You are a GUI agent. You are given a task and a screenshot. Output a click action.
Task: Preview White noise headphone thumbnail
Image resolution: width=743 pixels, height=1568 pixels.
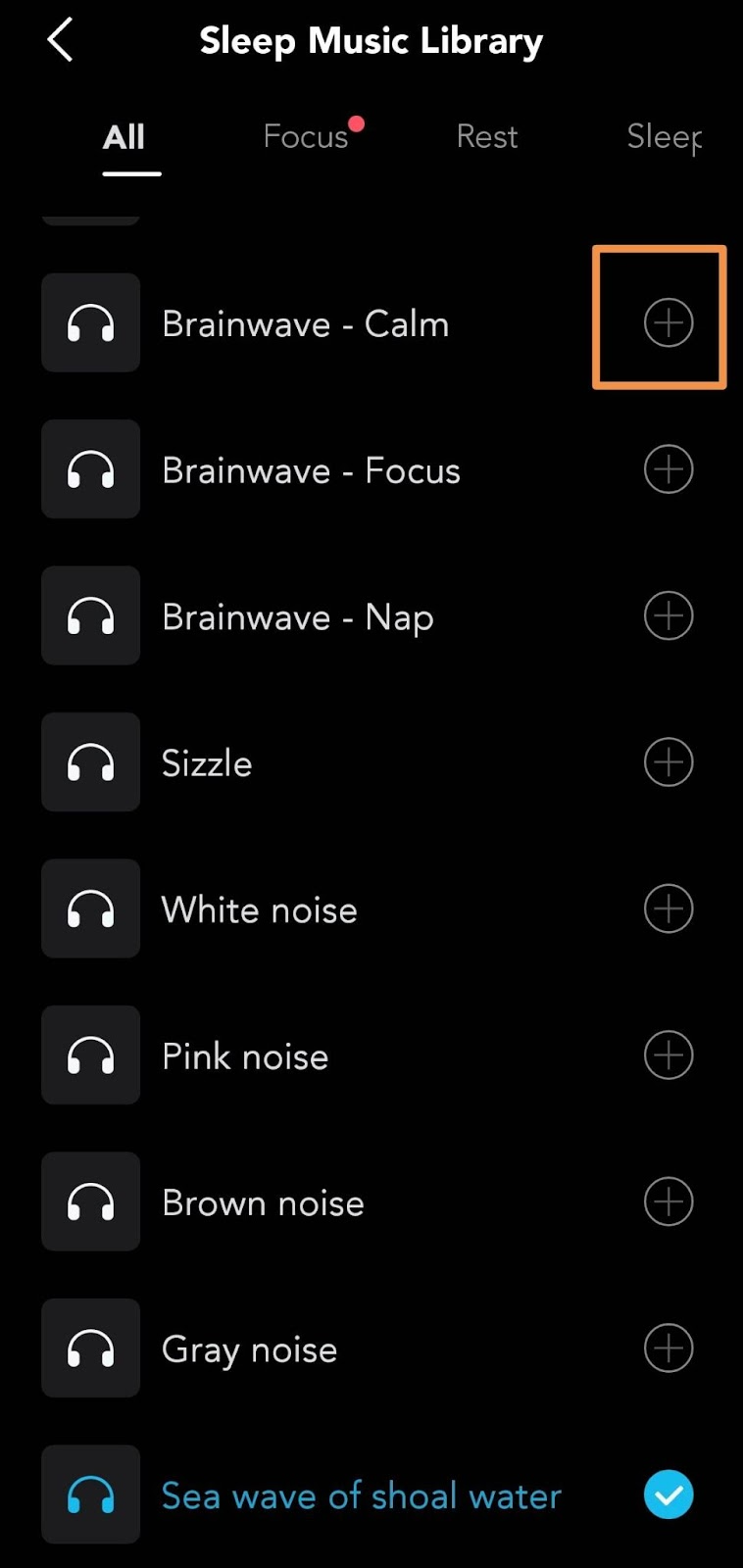point(91,908)
